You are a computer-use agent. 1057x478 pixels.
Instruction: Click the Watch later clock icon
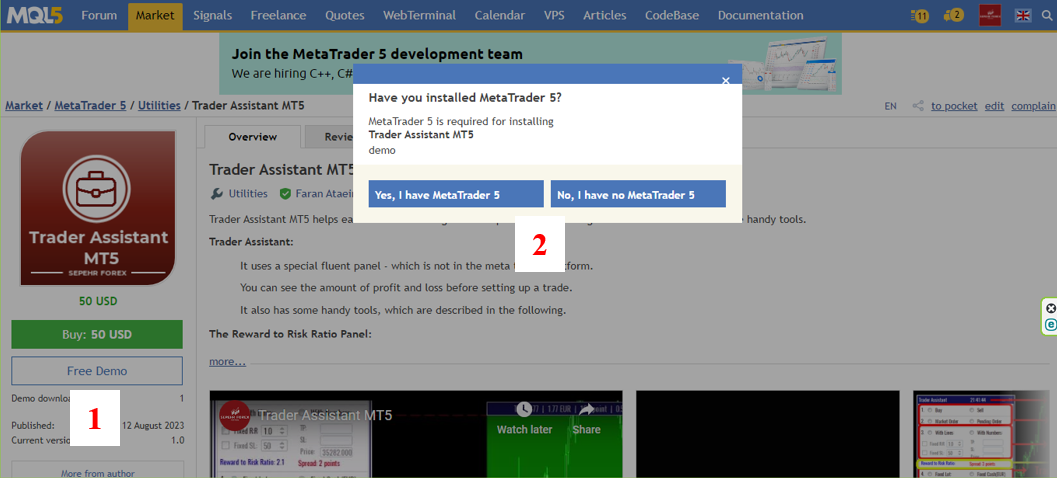(x=524, y=411)
